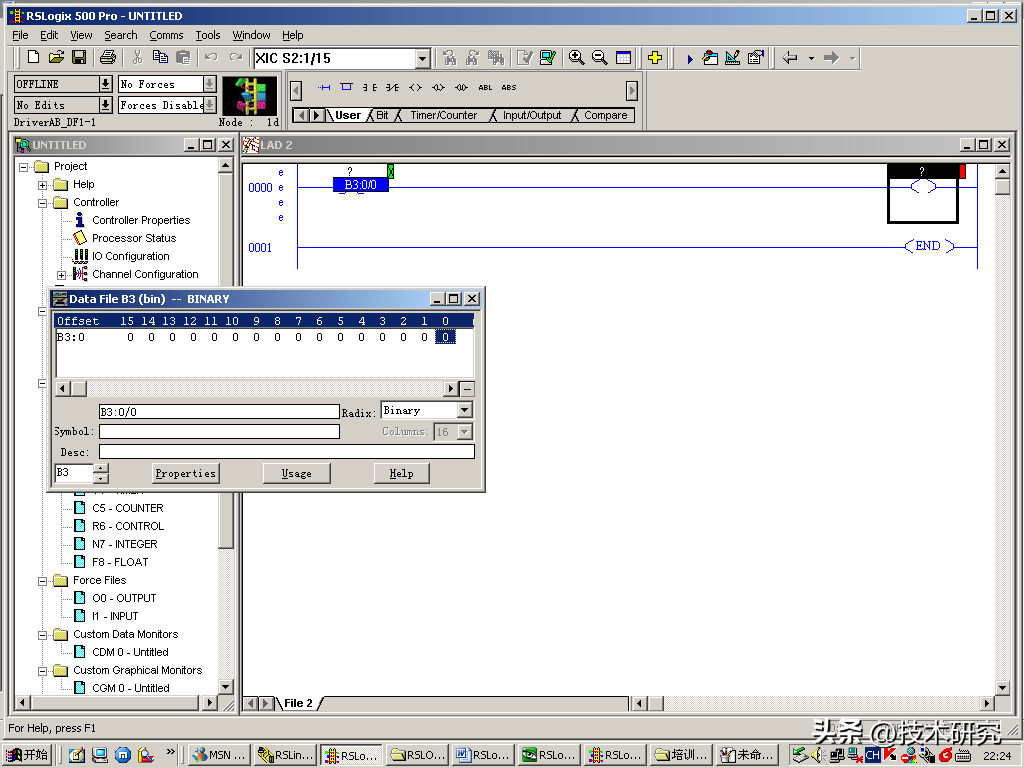
Task: Select bit 15 cell of B3:0
Action: (x=129, y=337)
